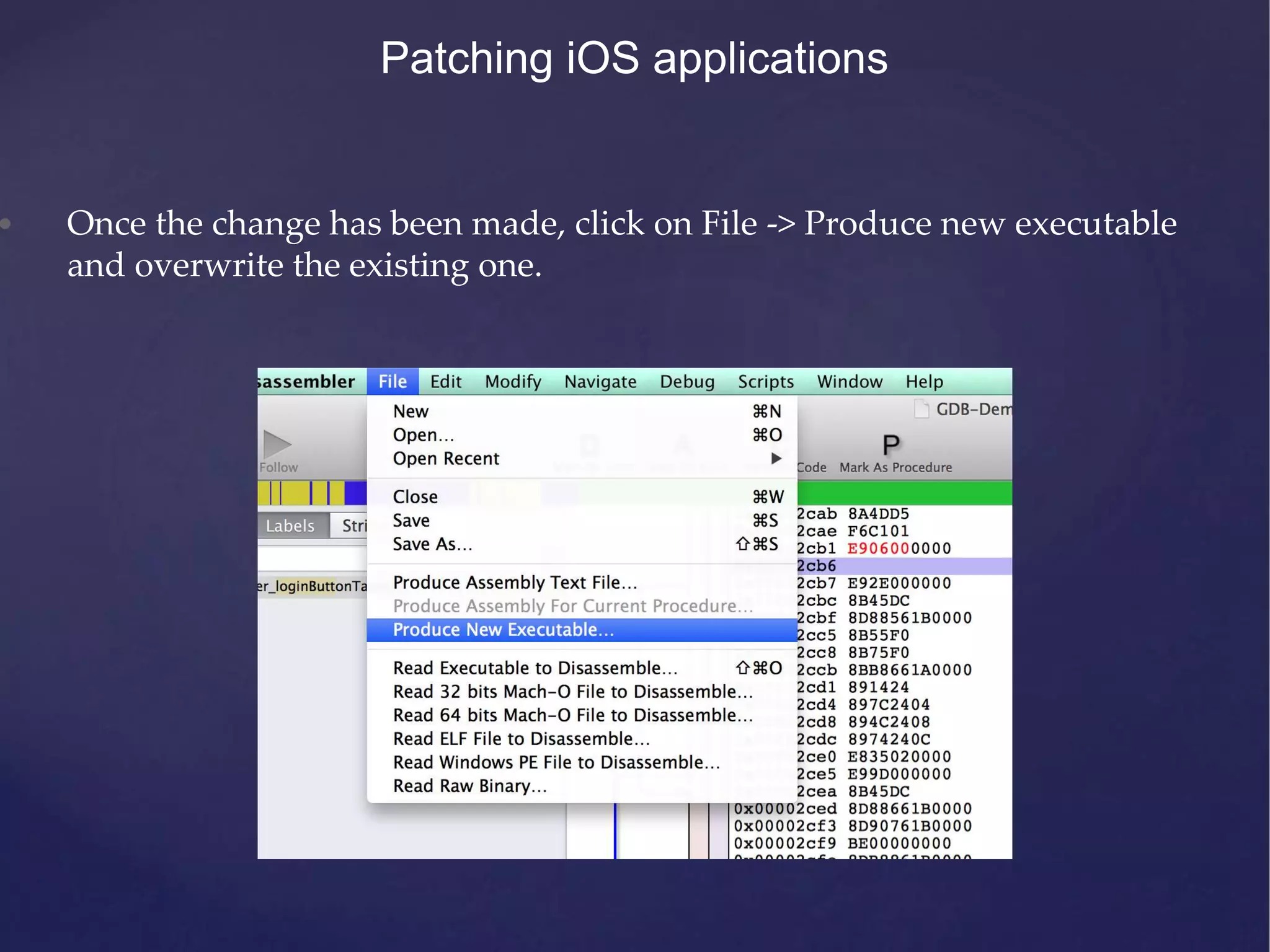Select the line with bytes 894C2408
Viewport: 1270px width, 952px height.
[x=904, y=722]
